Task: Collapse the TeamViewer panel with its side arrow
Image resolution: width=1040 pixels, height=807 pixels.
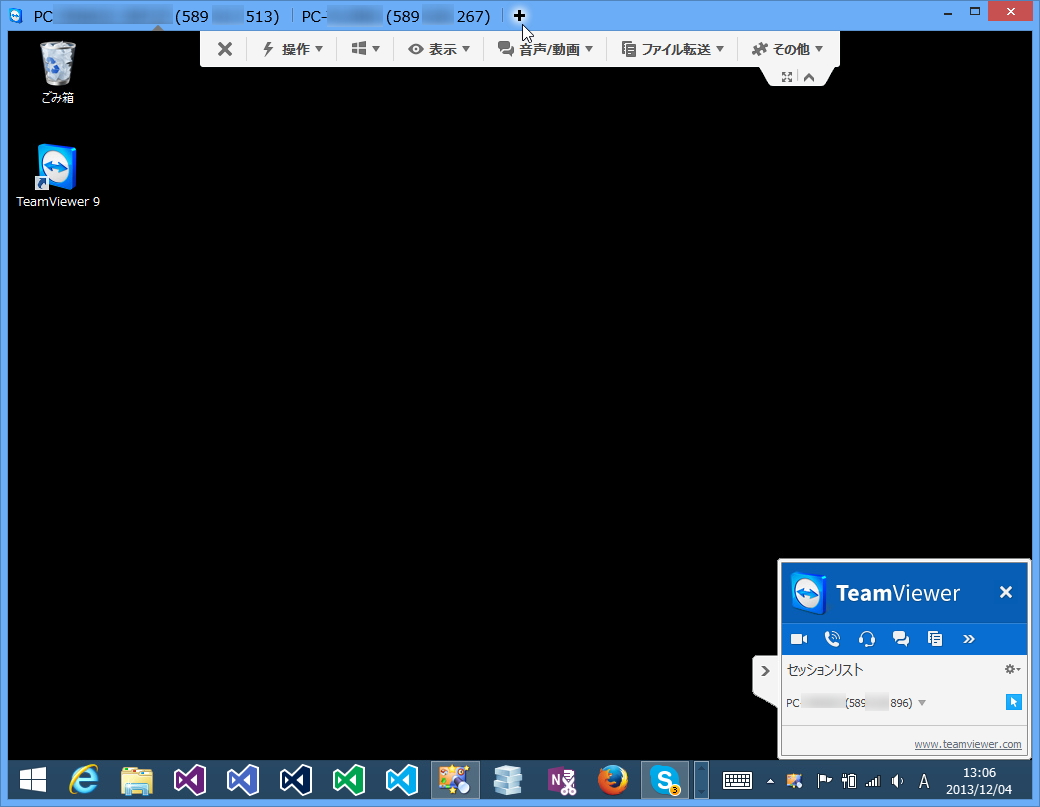Action: click(765, 671)
